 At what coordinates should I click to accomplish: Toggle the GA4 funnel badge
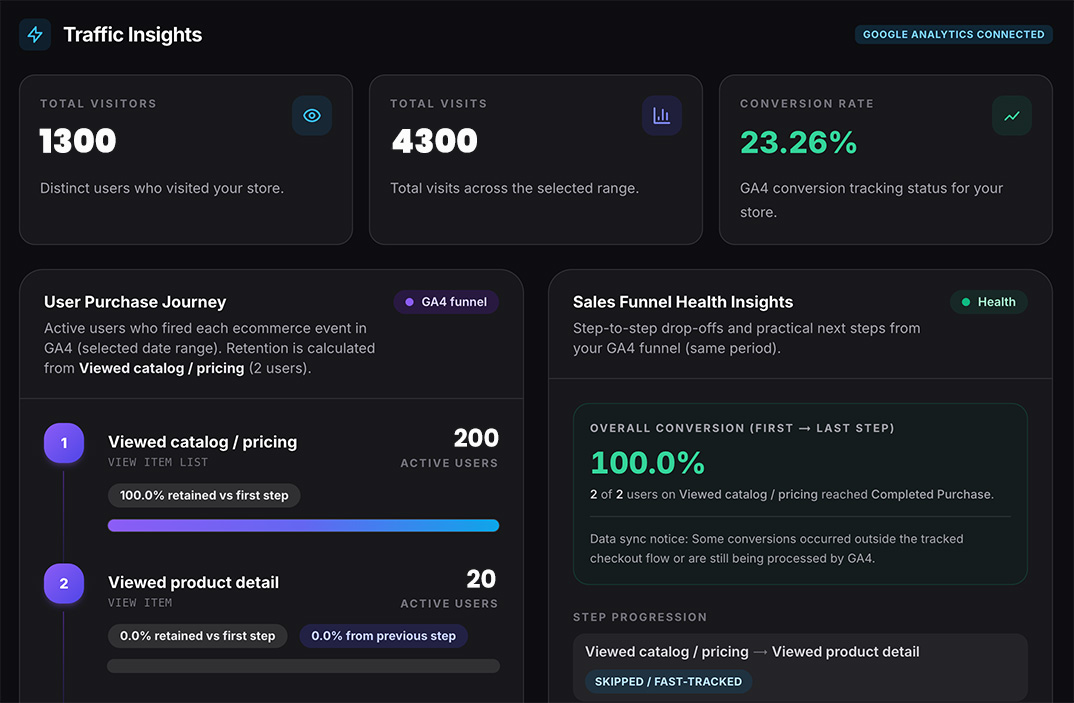point(446,301)
